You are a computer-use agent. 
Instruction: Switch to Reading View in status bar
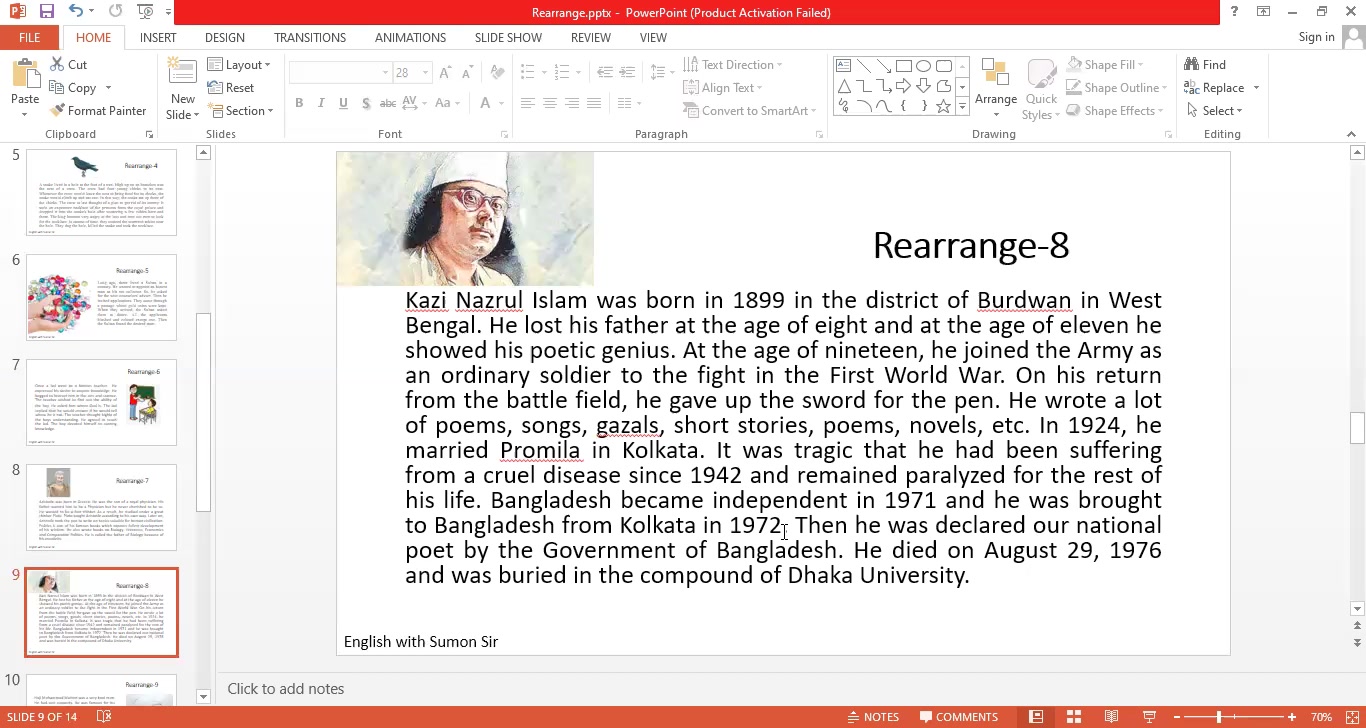click(x=1111, y=717)
